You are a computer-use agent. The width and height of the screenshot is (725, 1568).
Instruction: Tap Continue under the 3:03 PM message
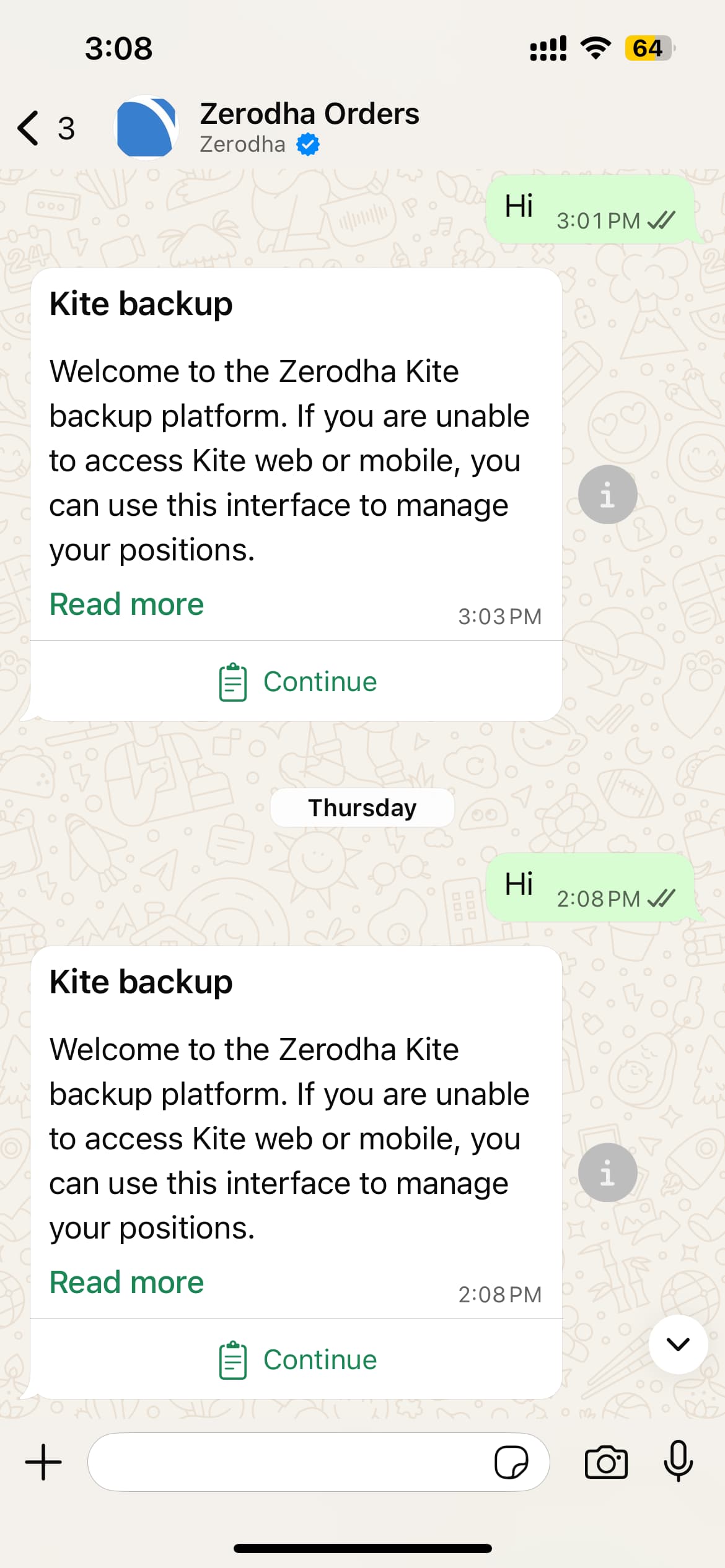(x=296, y=681)
